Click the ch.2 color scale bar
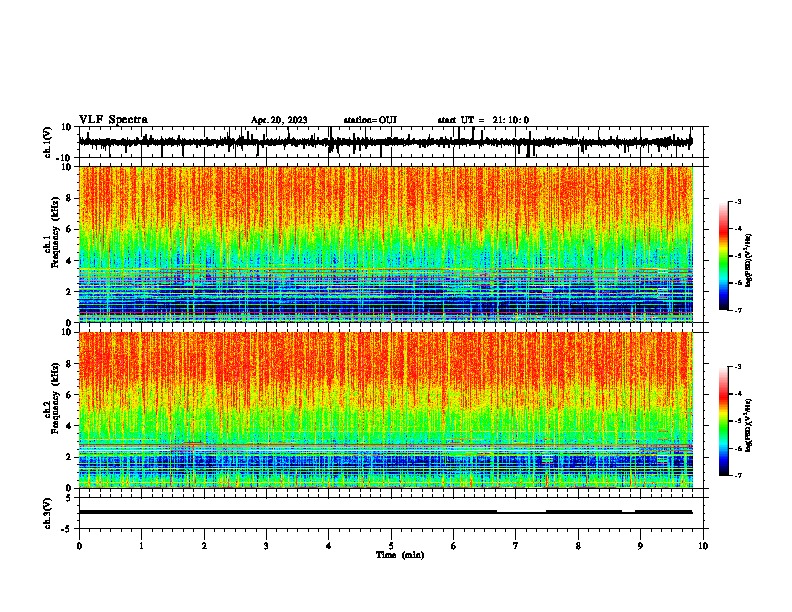The width and height of the screenshot is (792, 612). [x=723, y=421]
